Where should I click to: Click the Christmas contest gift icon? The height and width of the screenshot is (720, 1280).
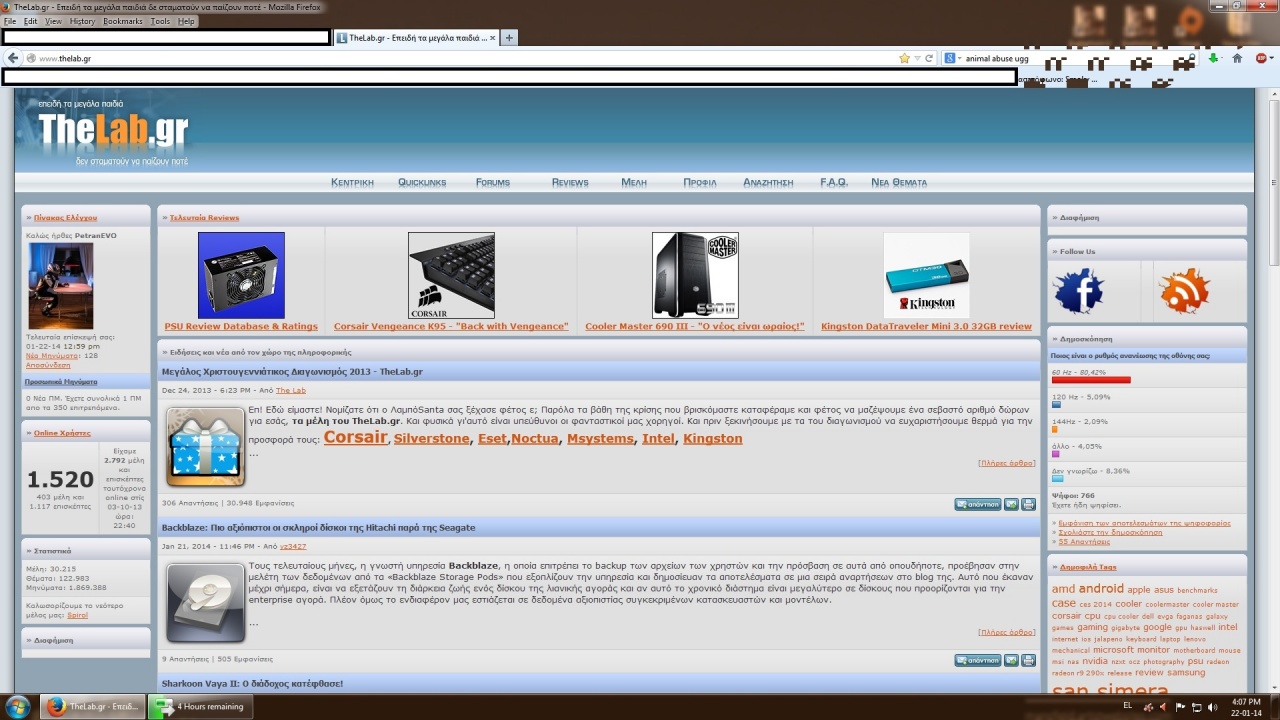[x=205, y=447]
